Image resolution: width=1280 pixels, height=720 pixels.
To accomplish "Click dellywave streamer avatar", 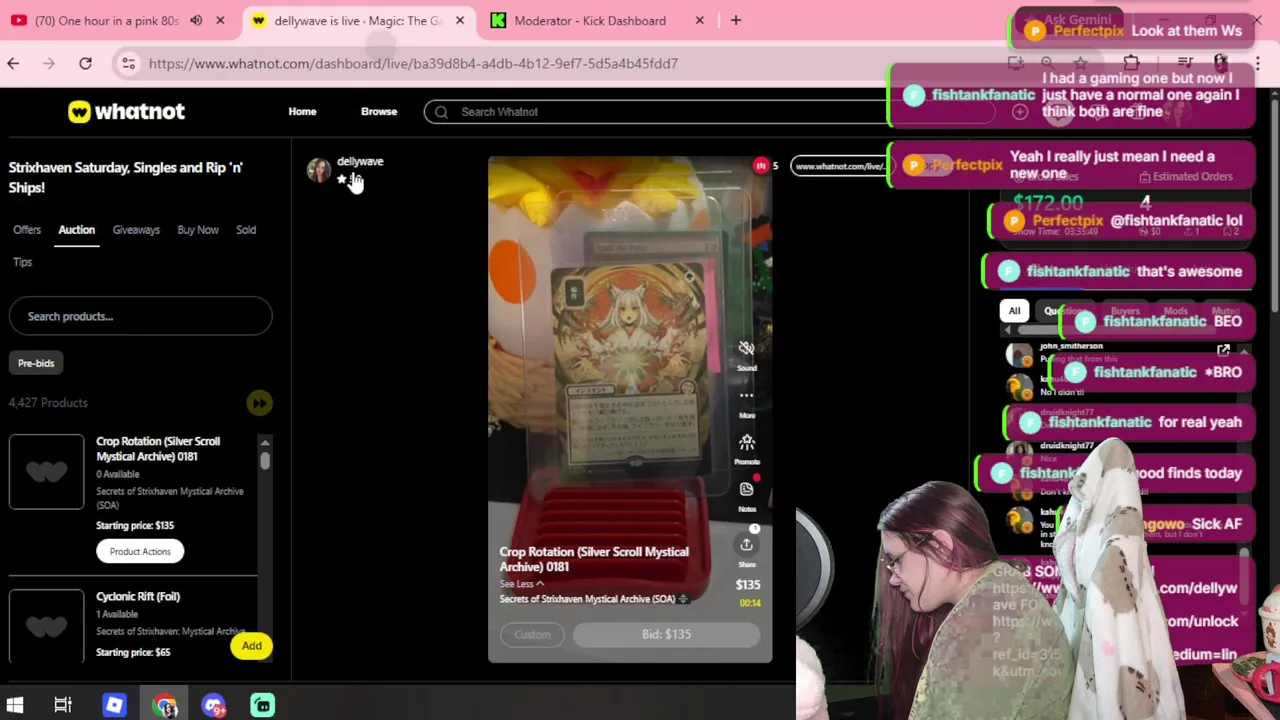I will pyautogui.click(x=319, y=171).
